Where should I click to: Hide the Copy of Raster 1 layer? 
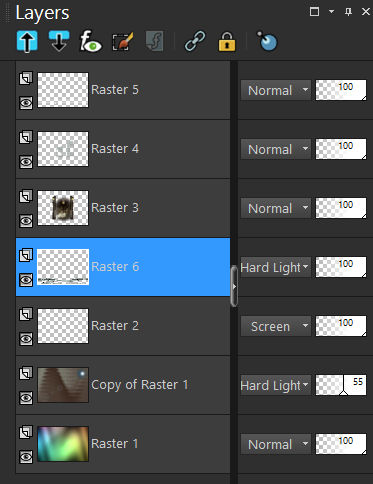[26, 398]
